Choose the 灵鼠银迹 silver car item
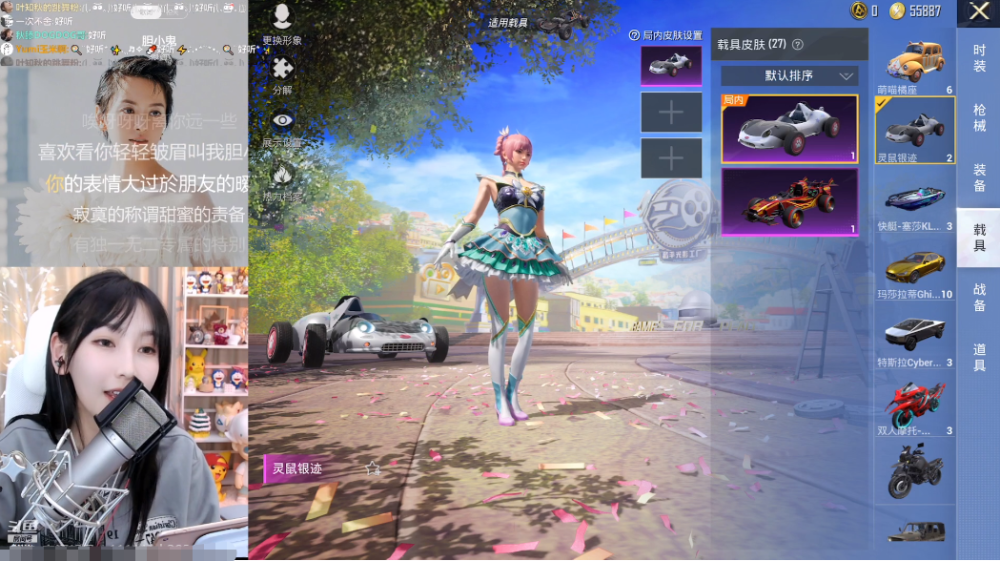1000x561 pixels. tap(915, 130)
